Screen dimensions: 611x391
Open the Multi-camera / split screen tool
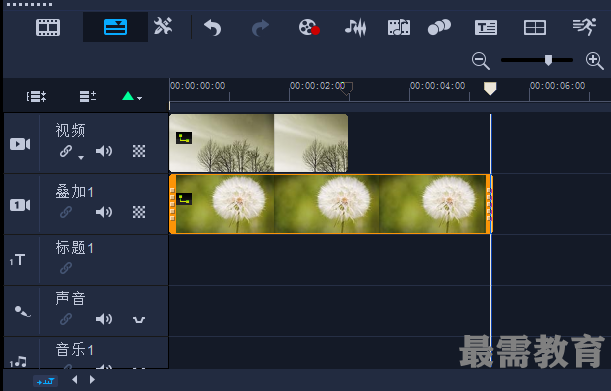click(x=535, y=28)
